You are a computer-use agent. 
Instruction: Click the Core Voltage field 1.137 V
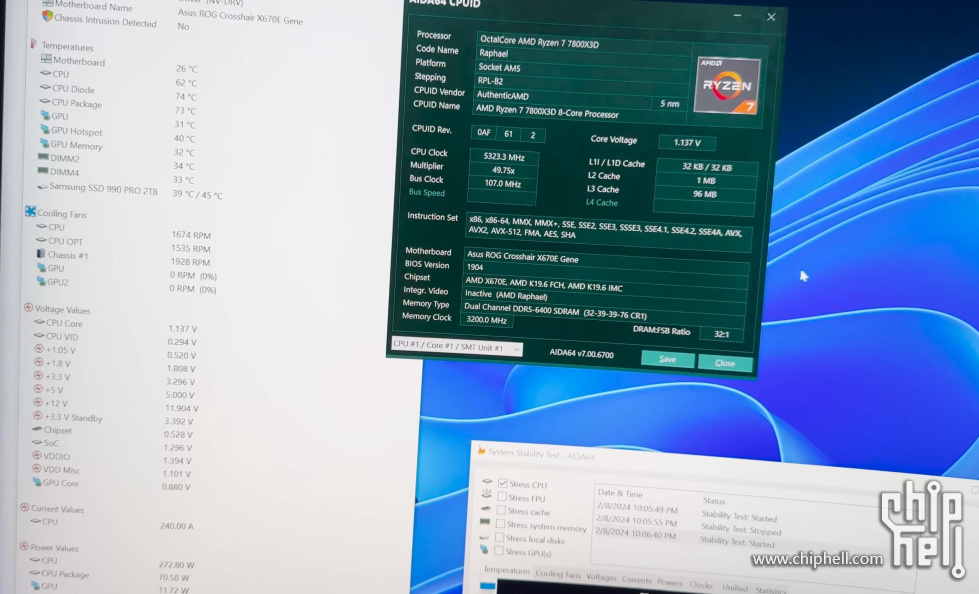point(687,142)
